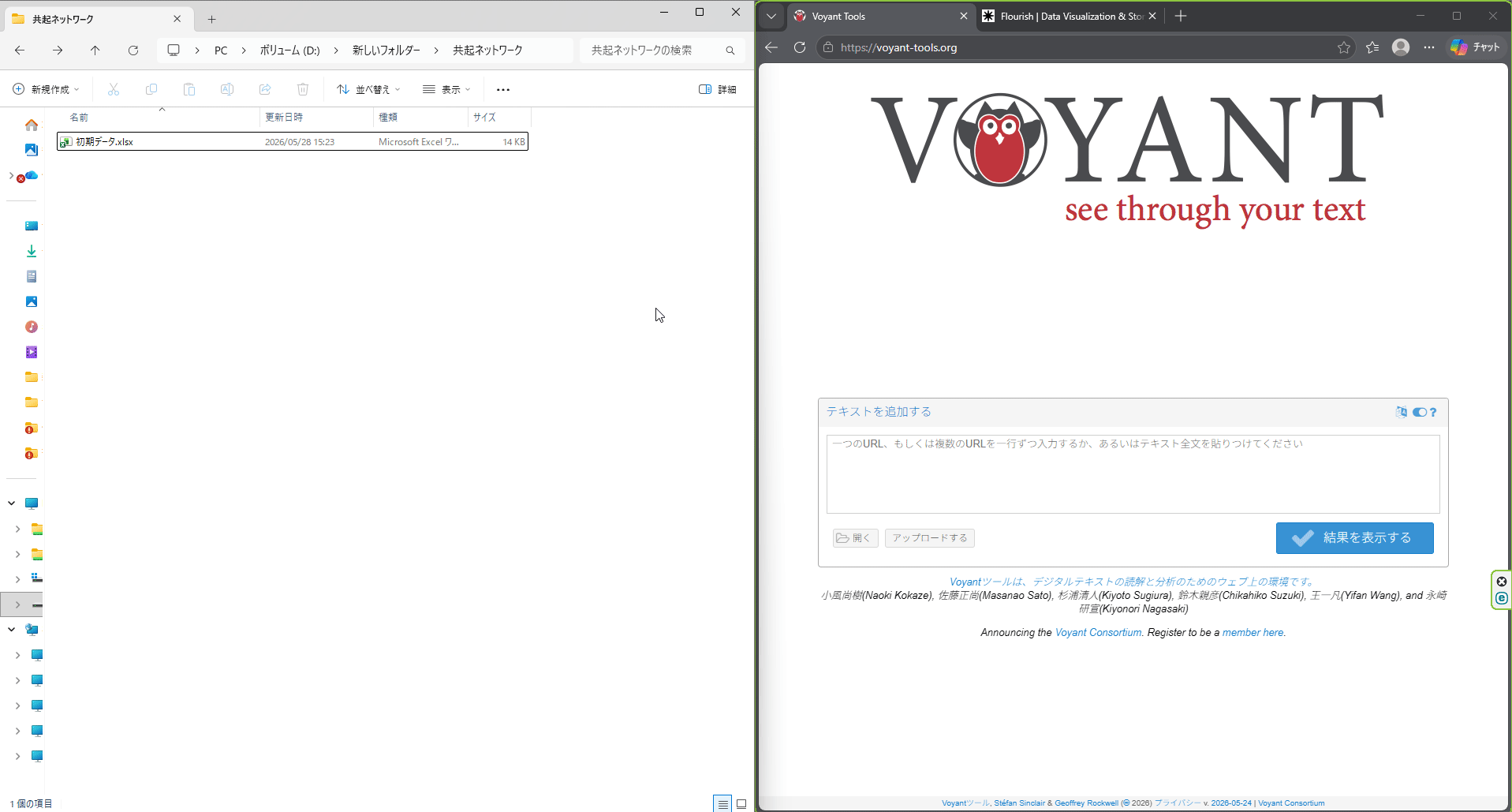Click the PC breadcrumb in address bar

[x=221, y=51]
